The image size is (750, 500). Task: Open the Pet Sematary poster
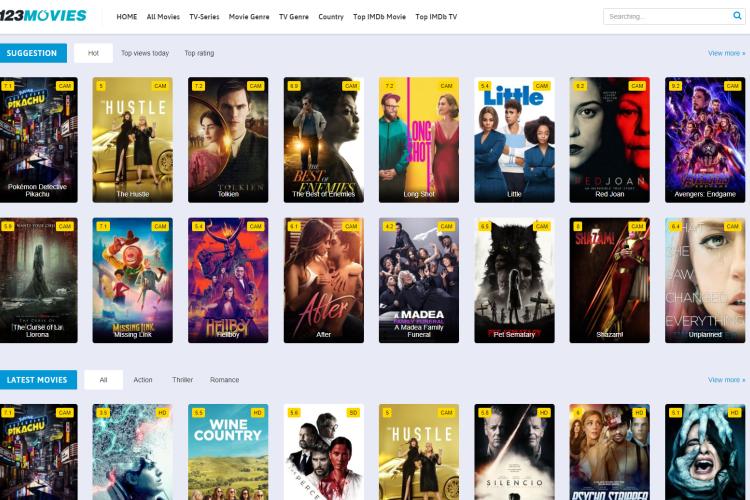(514, 280)
